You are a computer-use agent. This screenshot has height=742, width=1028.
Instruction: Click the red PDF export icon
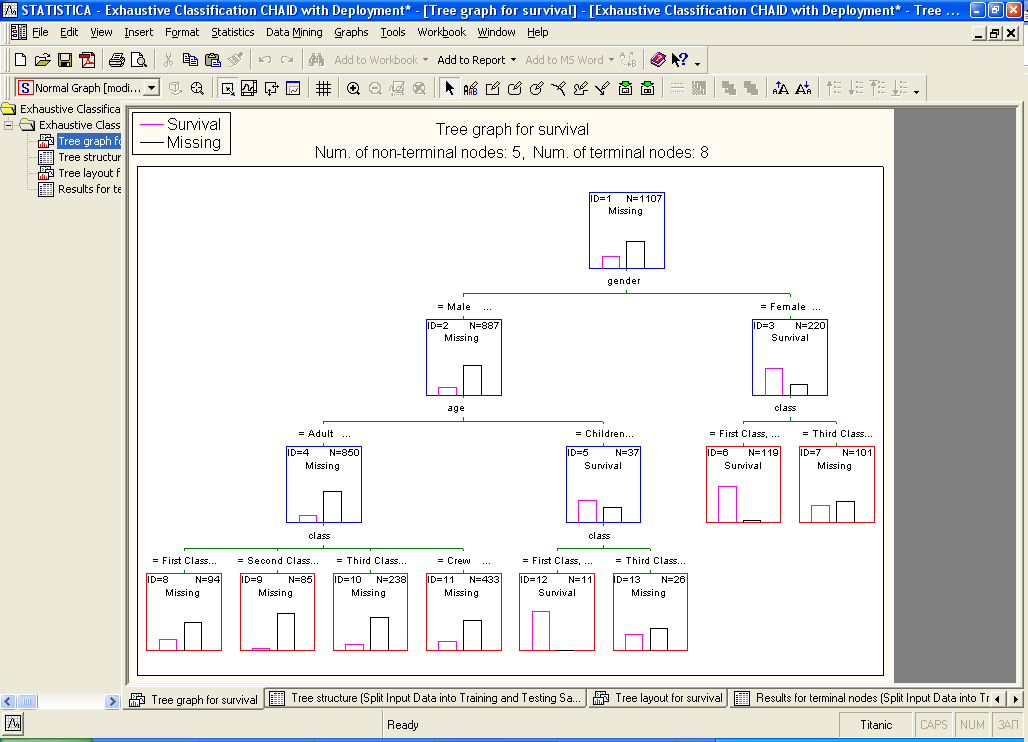click(x=87, y=60)
